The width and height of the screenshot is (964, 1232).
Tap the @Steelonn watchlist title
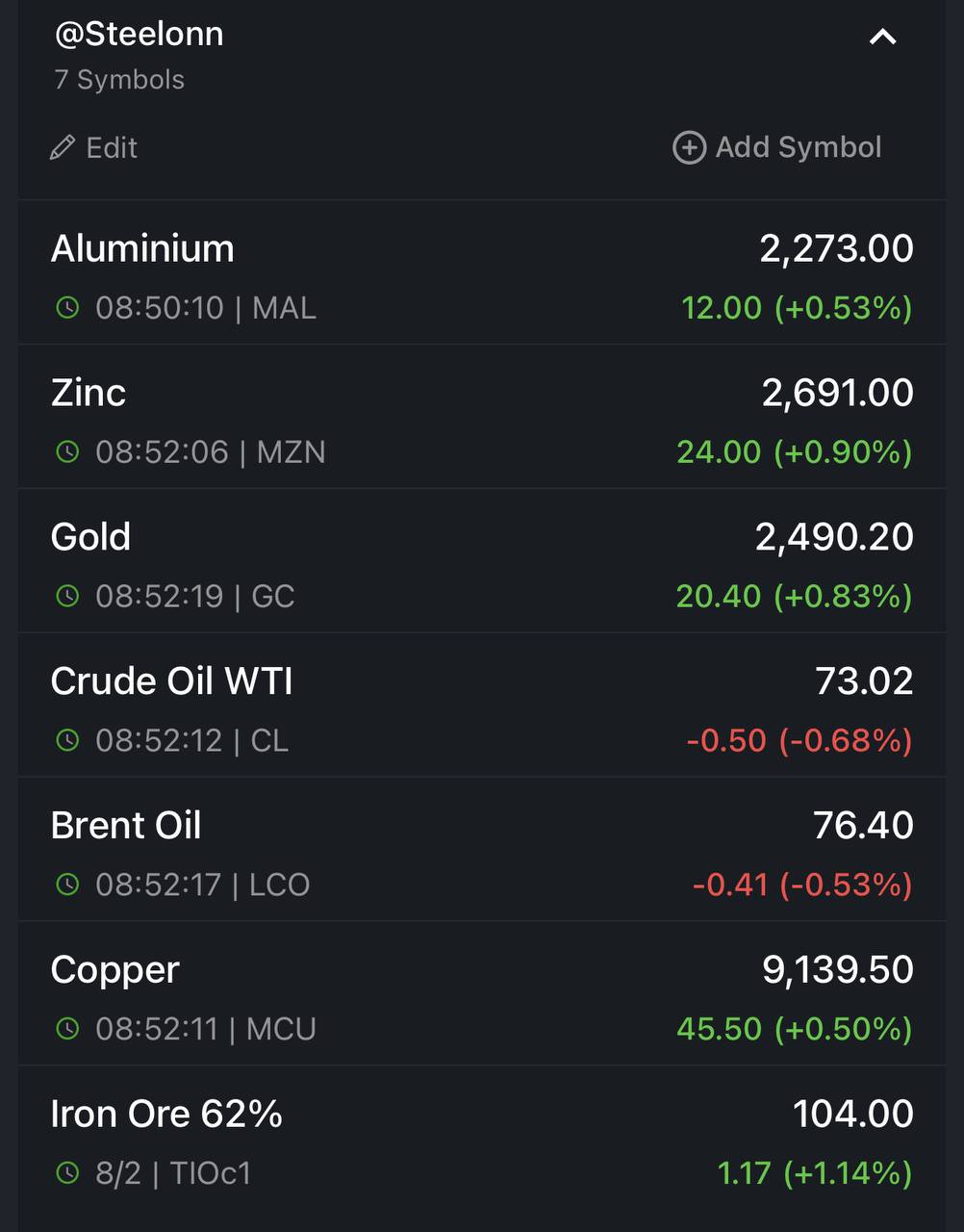139,34
